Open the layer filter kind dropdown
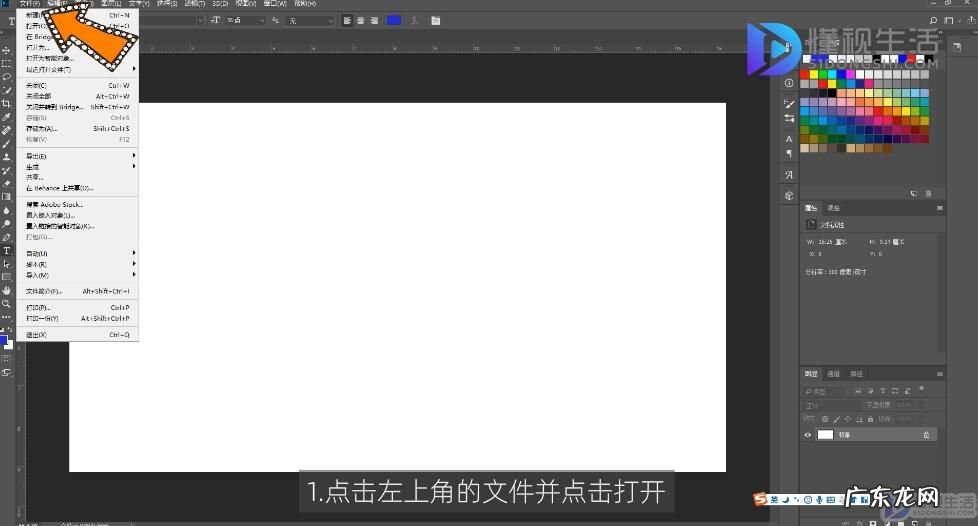This screenshot has width=978, height=526. pos(825,391)
